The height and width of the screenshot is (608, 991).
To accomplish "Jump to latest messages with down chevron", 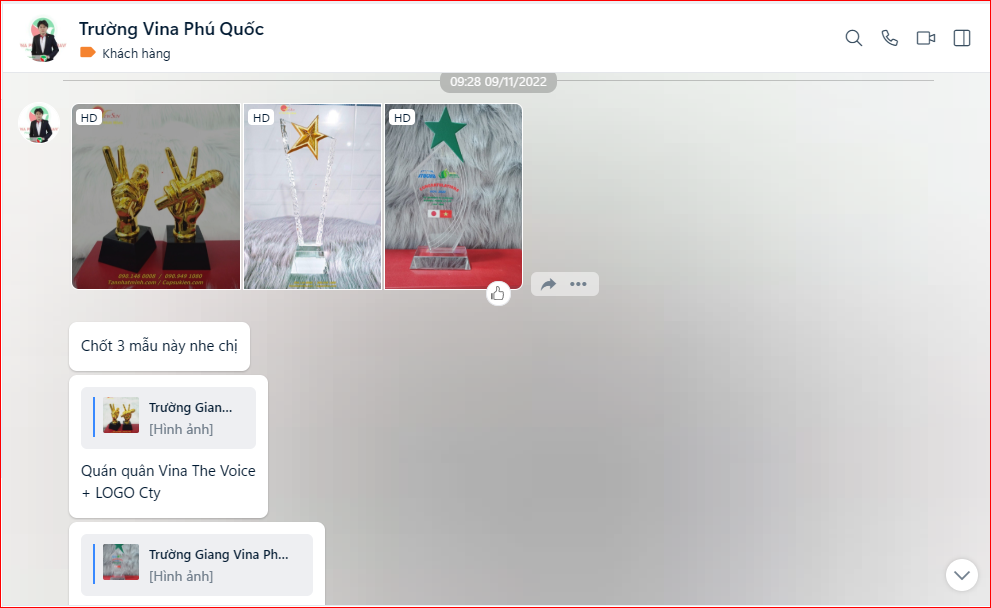I will click(x=961, y=575).
